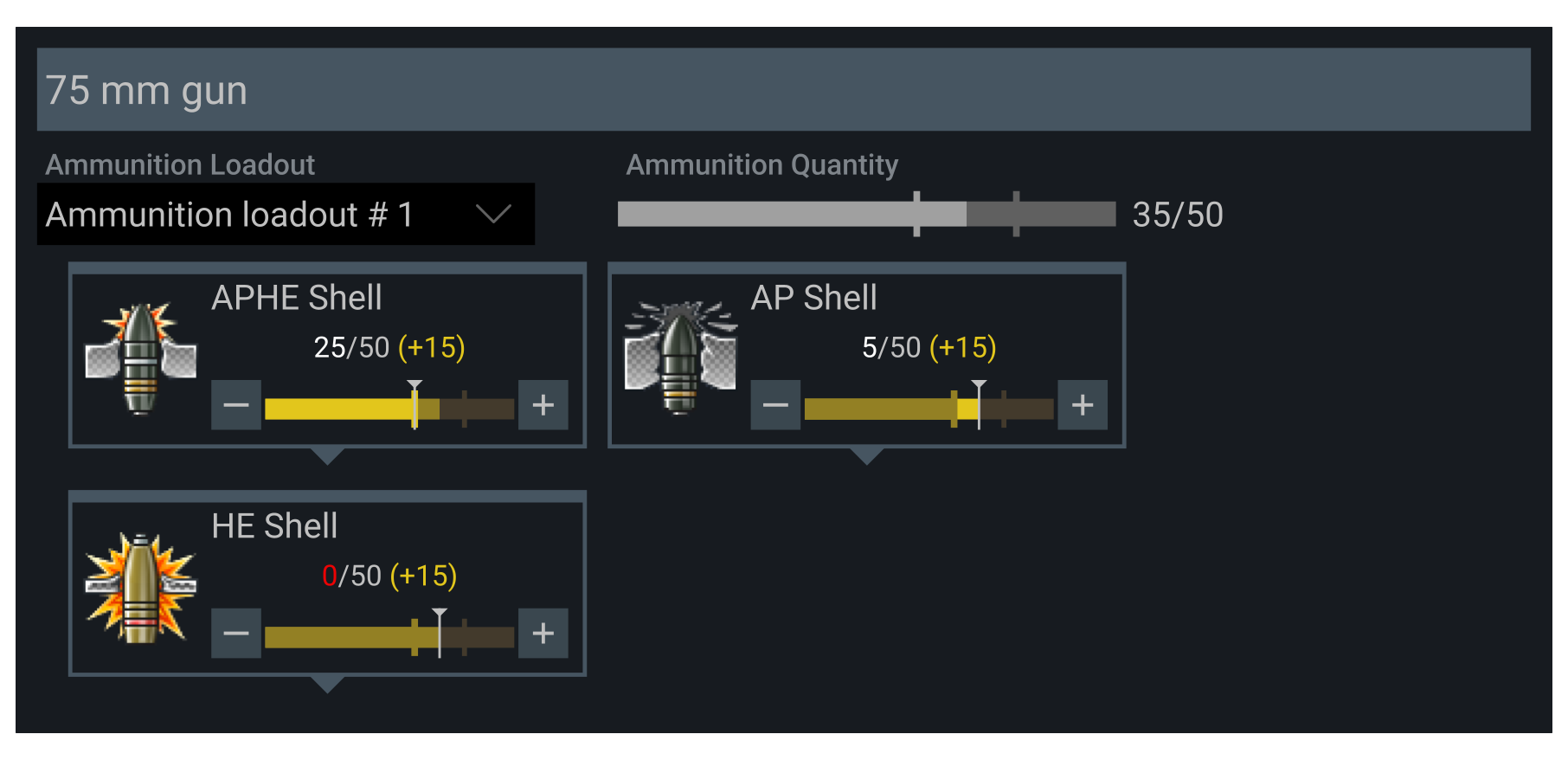Adjust the AP Shell amount slider
Image resolution: width=1568 pixels, height=760 pixels.
[929, 409]
